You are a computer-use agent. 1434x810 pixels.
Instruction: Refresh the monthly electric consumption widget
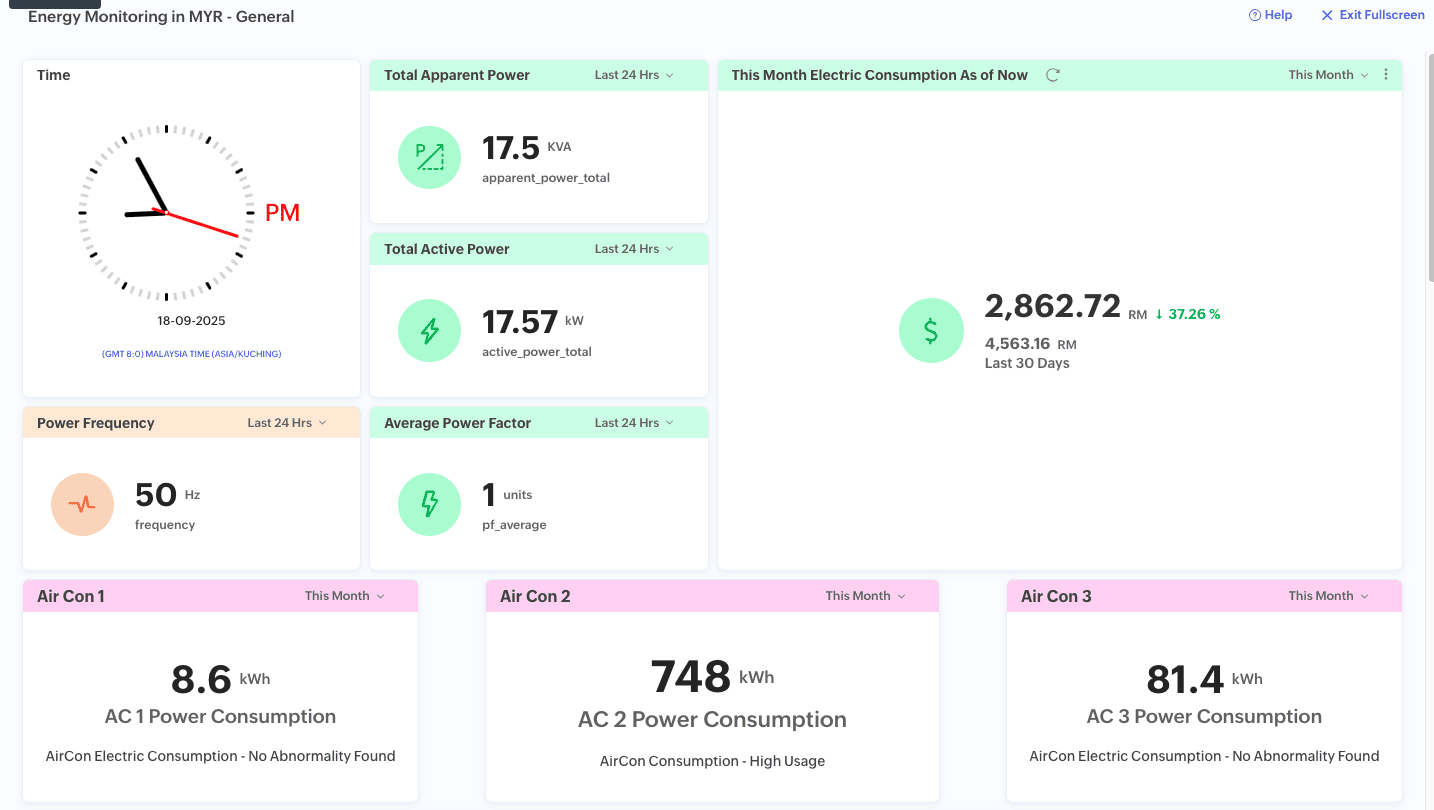point(1052,75)
